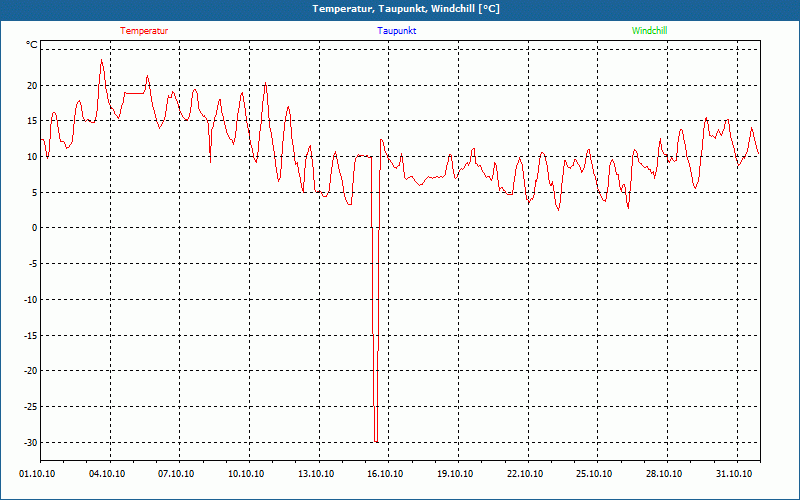Image resolution: width=800 pixels, height=500 pixels.
Task: Click the 28.10.10 date label
Action: (x=664, y=474)
